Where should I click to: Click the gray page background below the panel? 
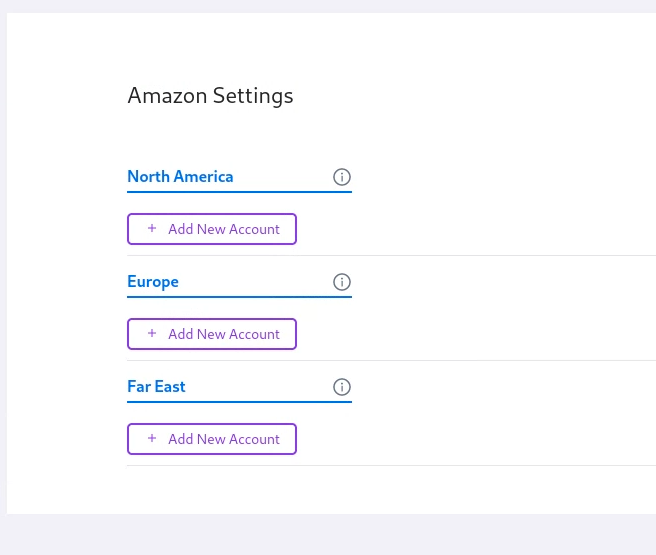(328, 535)
